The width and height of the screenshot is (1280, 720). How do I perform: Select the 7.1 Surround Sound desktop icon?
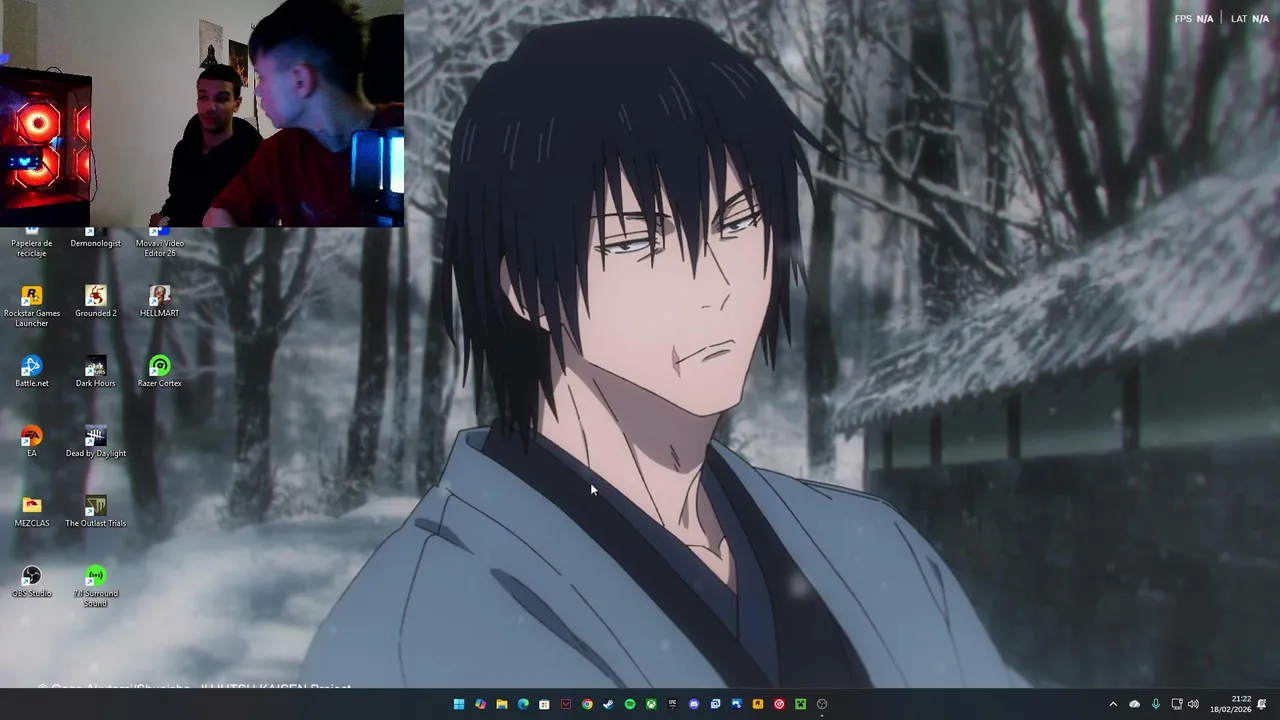(x=96, y=586)
